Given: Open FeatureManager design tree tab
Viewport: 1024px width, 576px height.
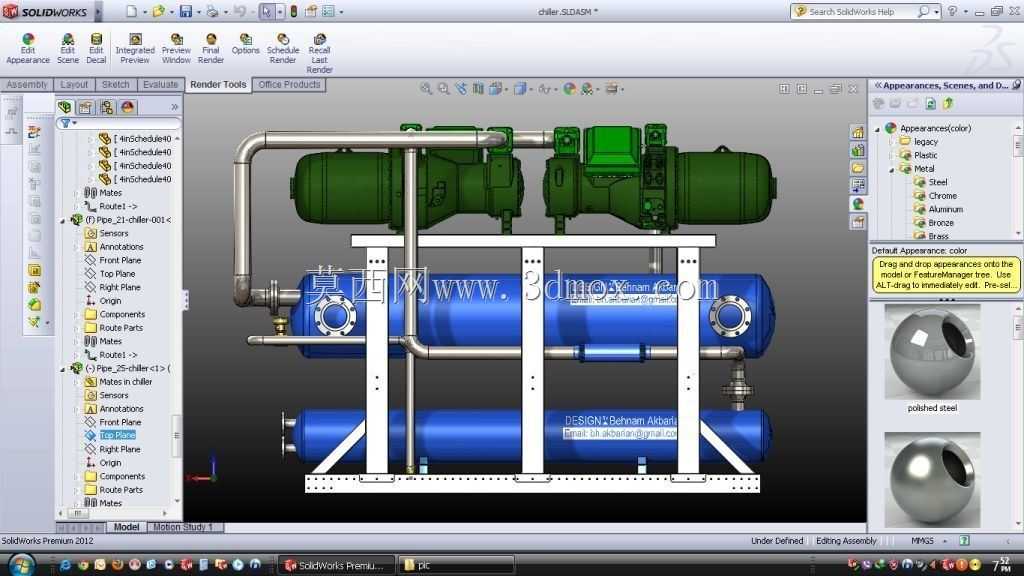Looking at the screenshot, I should coord(65,106).
